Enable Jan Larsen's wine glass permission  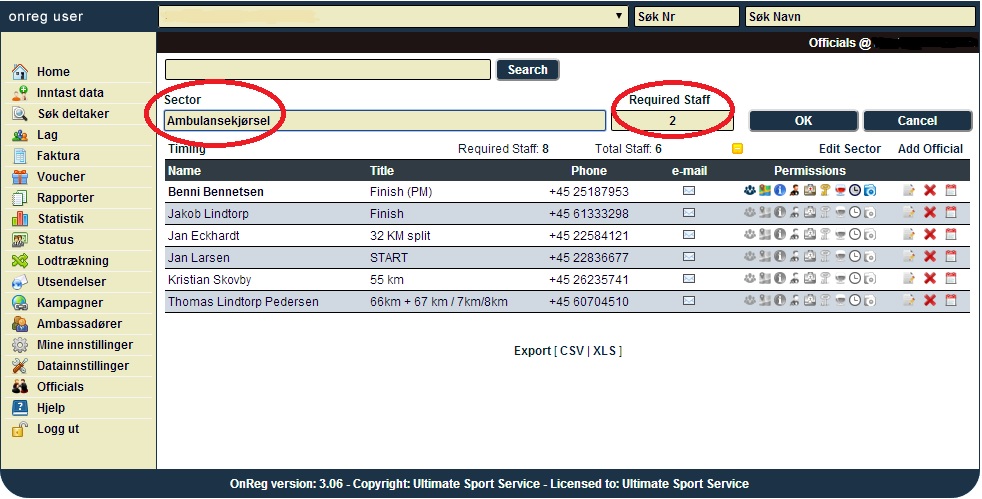pyautogui.click(x=840, y=256)
